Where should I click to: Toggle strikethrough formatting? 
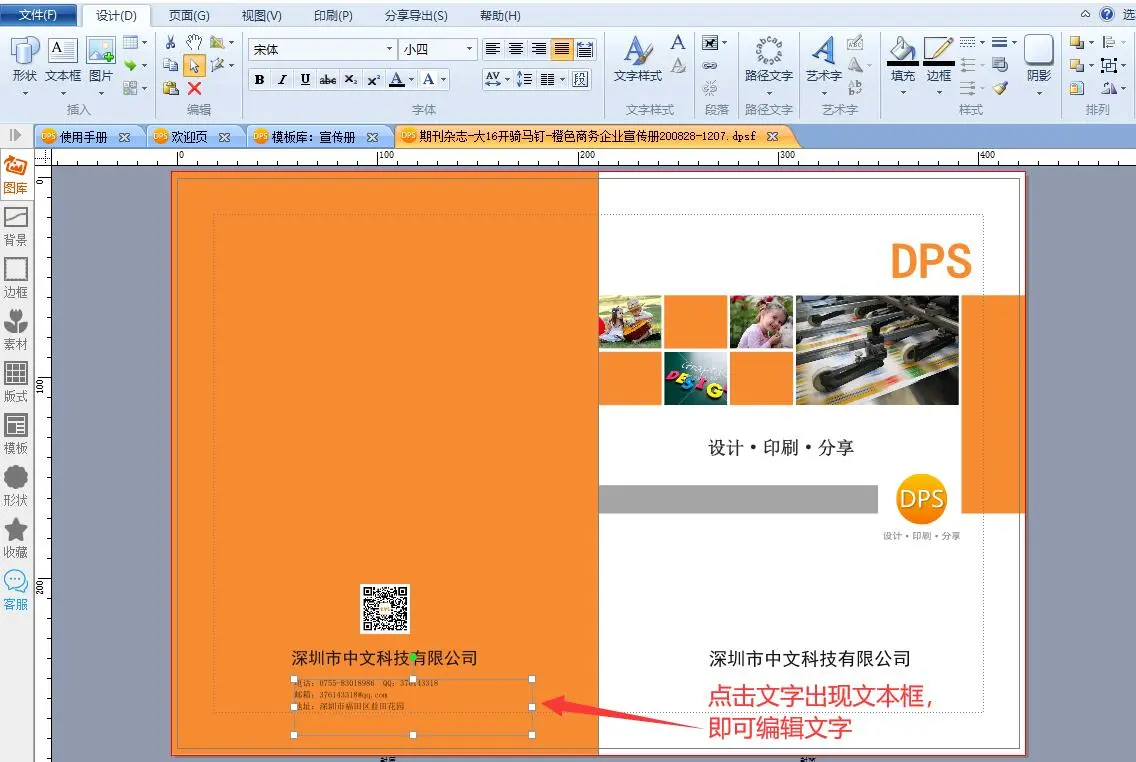click(x=327, y=80)
